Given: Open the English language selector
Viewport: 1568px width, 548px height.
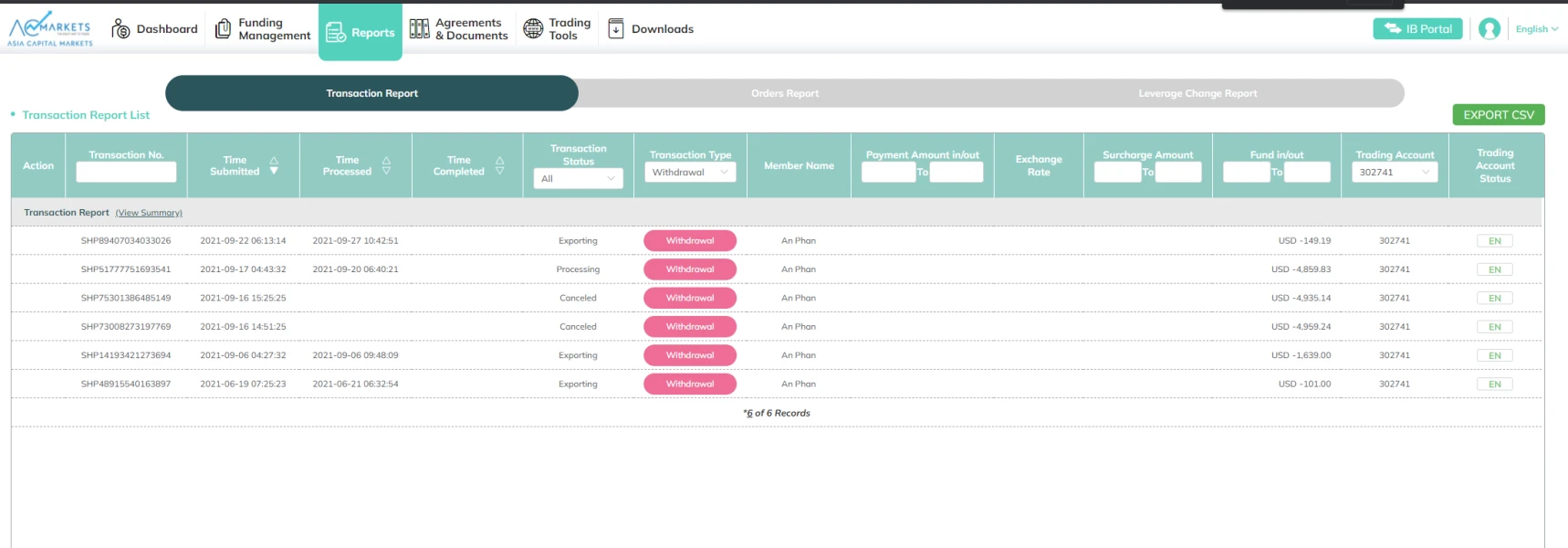Looking at the screenshot, I should point(1536,29).
